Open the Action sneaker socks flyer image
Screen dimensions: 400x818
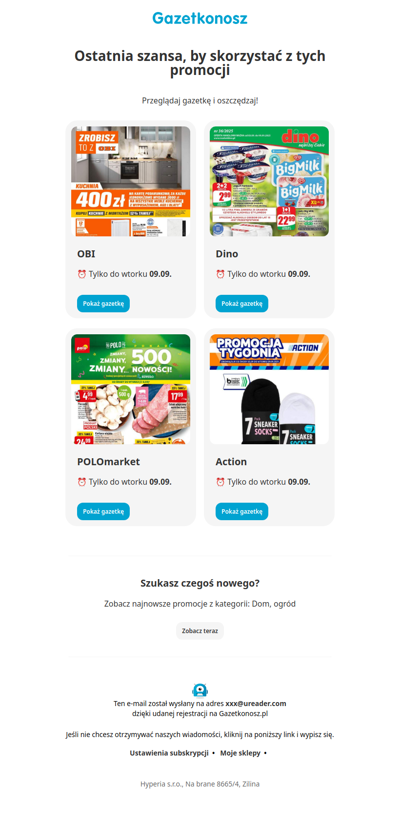(269, 389)
